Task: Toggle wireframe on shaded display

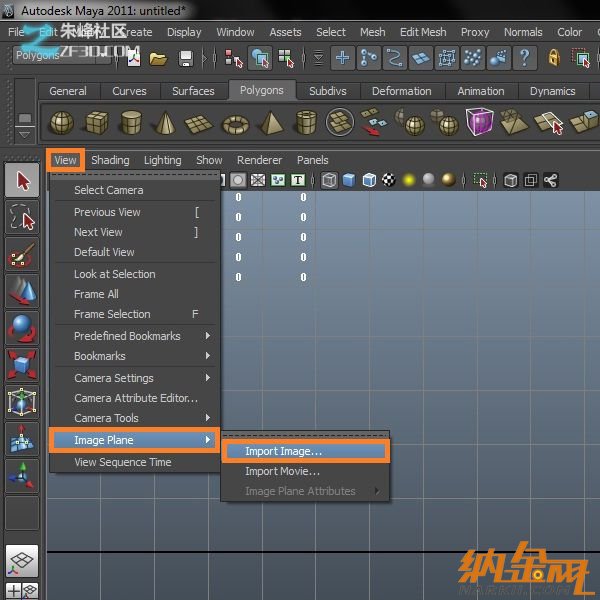Action: tap(369, 180)
